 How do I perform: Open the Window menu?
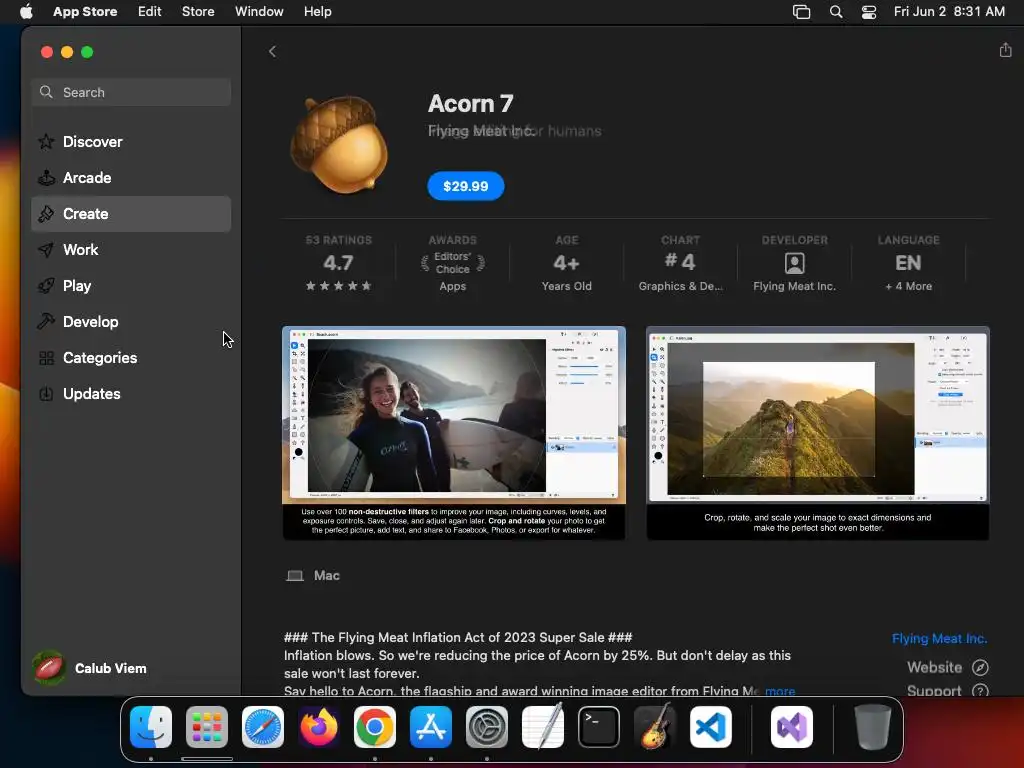tap(259, 12)
